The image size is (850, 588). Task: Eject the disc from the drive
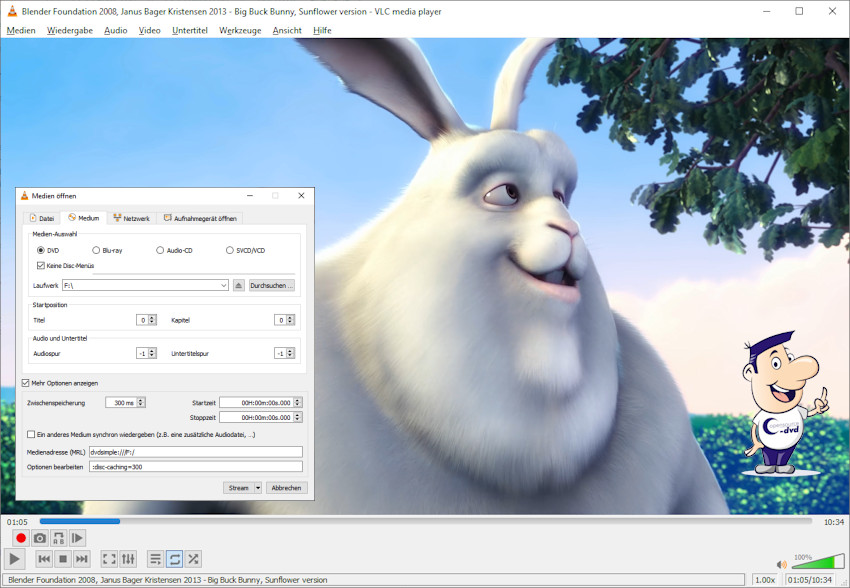239,285
